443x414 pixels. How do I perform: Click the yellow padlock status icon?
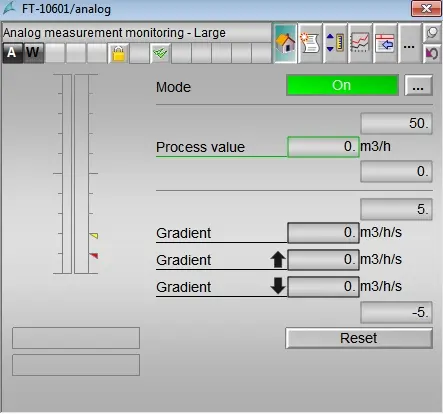click(118, 53)
